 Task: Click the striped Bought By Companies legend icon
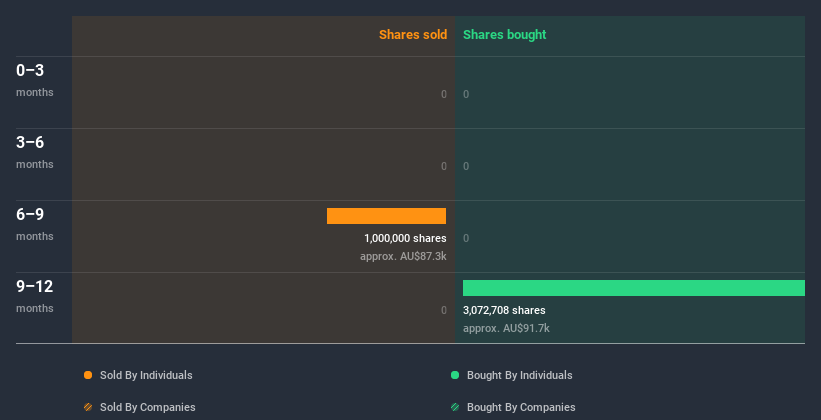point(455,407)
